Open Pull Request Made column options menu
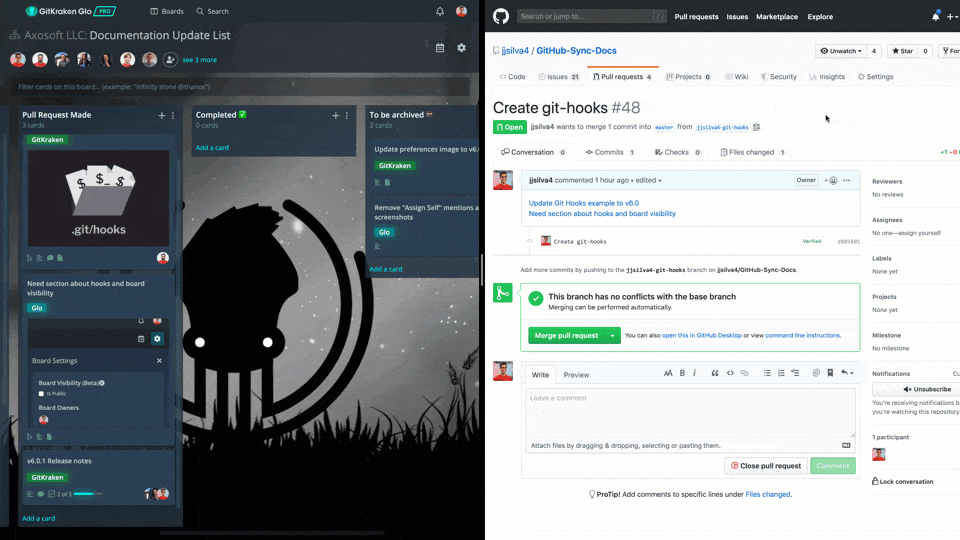 (173, 115)
